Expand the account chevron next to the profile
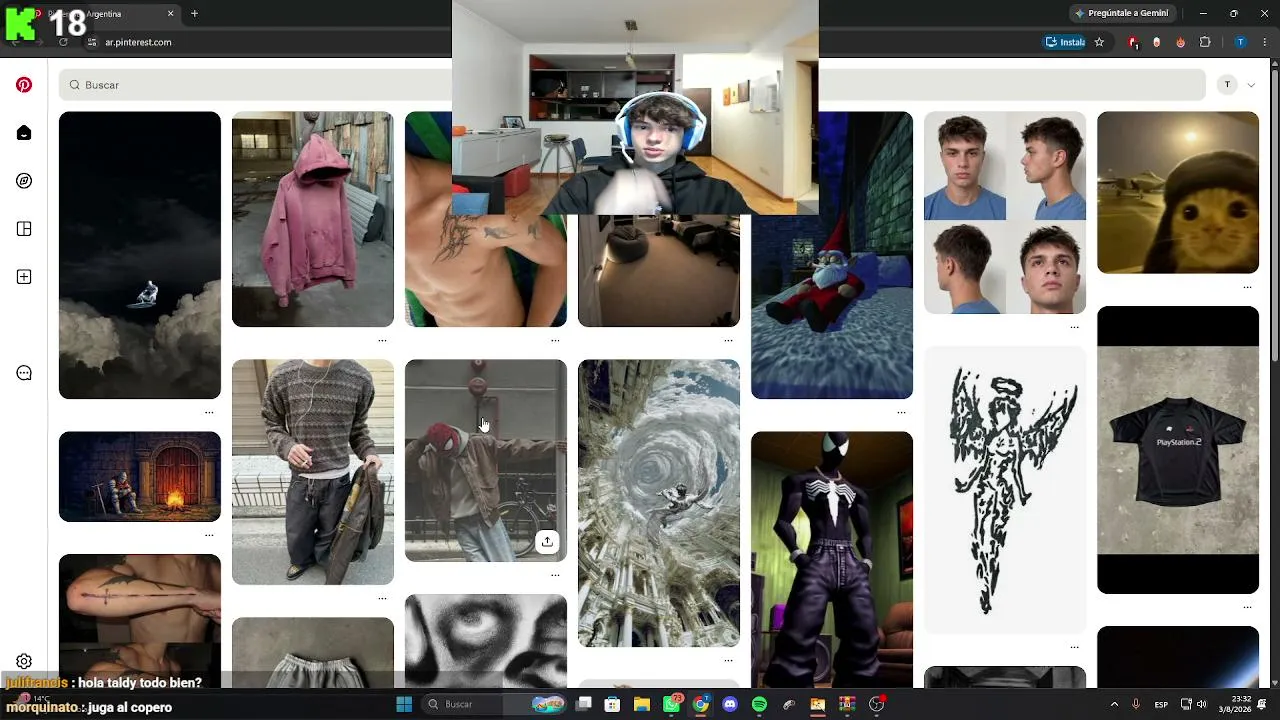 [x=1251, y=85]
